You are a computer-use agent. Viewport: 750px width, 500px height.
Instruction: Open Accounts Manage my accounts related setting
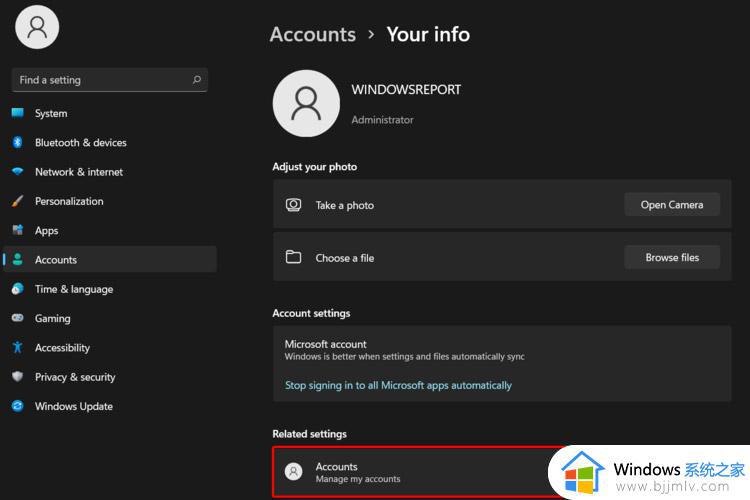pos(416,472)
